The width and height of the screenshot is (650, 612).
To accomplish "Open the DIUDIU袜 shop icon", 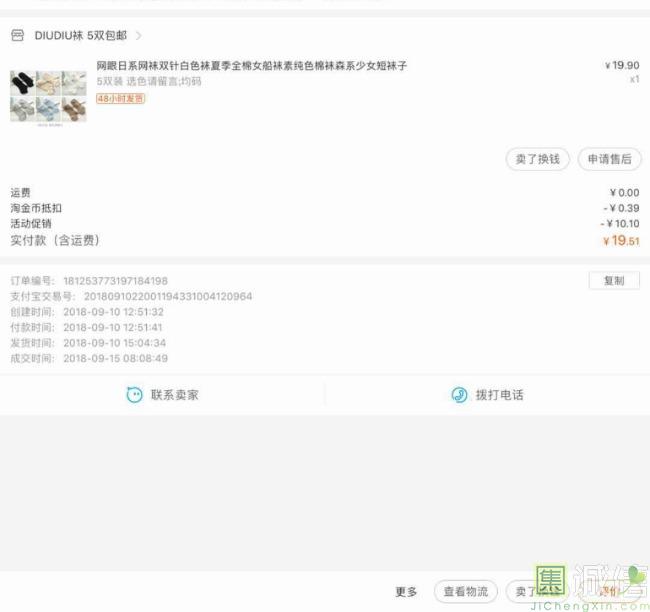I will [17, 35].
